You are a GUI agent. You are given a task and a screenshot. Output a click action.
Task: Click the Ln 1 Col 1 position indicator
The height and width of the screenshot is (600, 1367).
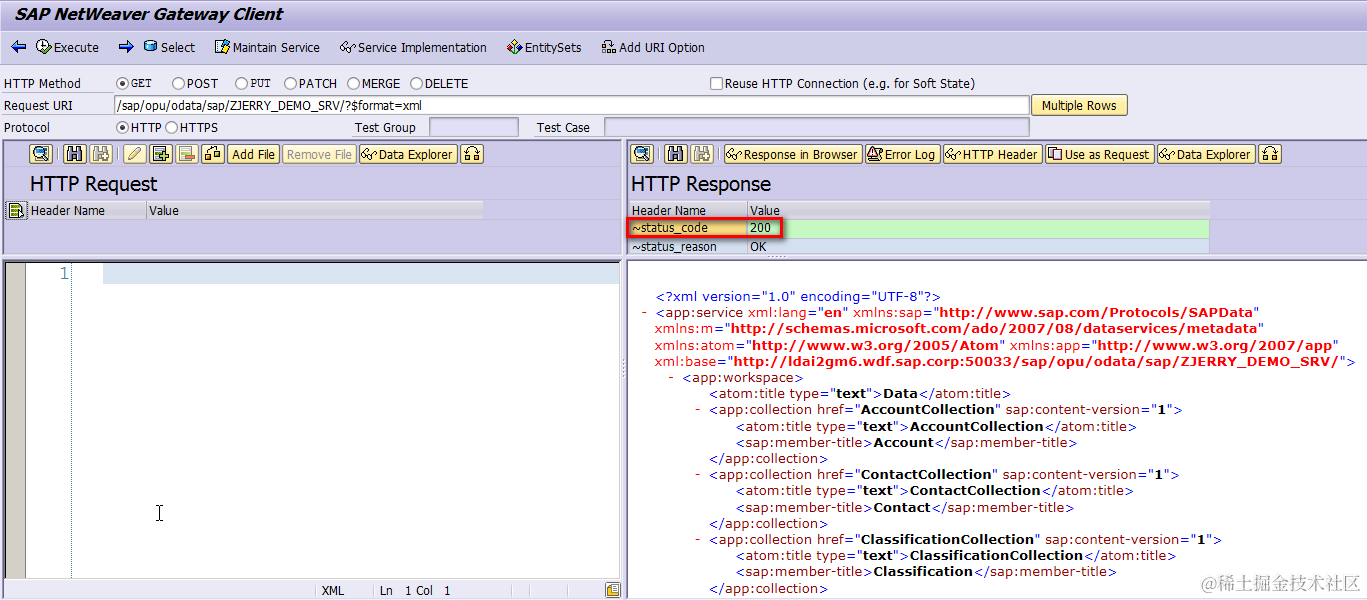tap(415, 591)
